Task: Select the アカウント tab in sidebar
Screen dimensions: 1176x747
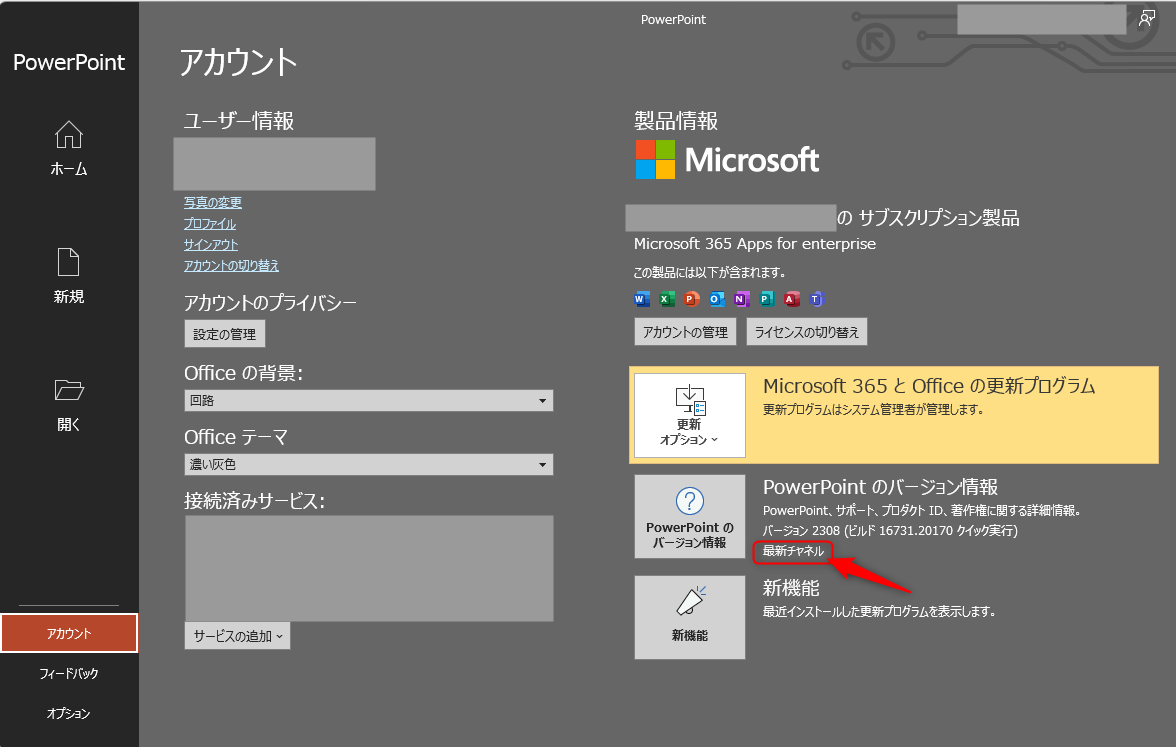Action: point(69,634)
